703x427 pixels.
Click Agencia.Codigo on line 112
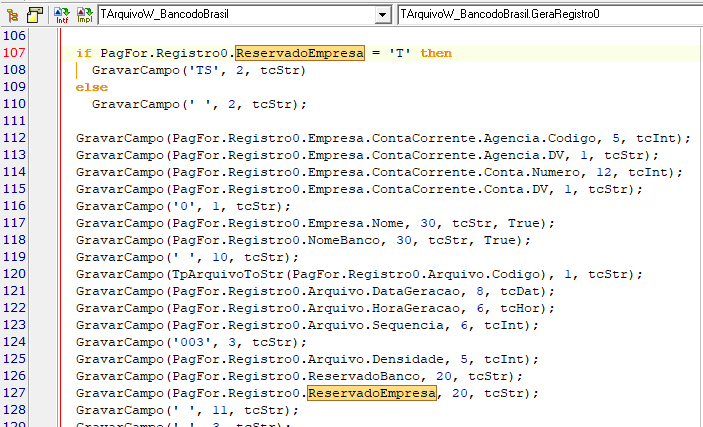click(x=539, y=138)
